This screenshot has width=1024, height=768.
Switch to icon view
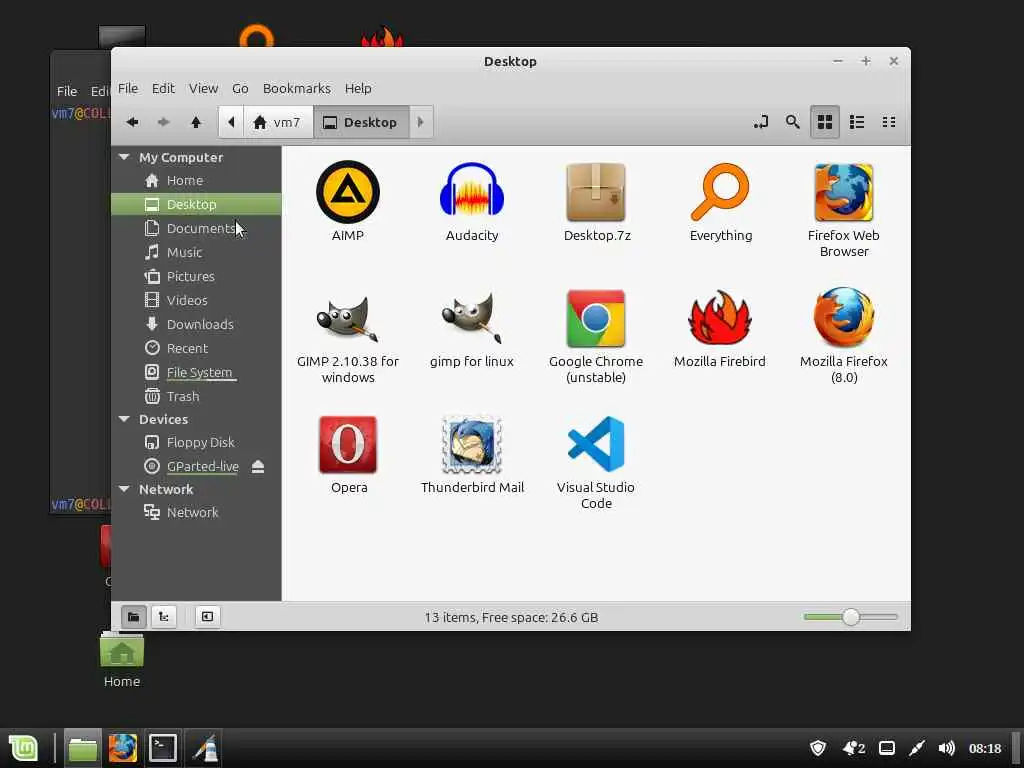click(x=825, y=122)
